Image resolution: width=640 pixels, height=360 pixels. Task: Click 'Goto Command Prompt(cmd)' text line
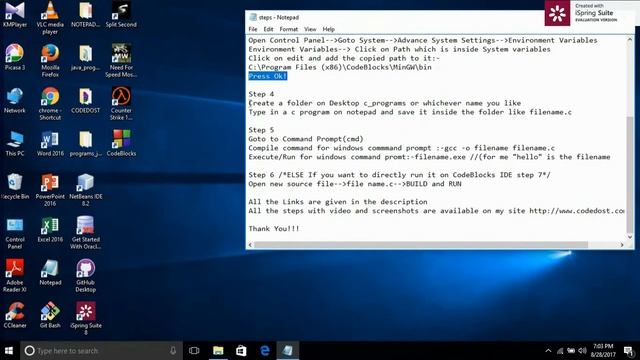pos(306,139)
